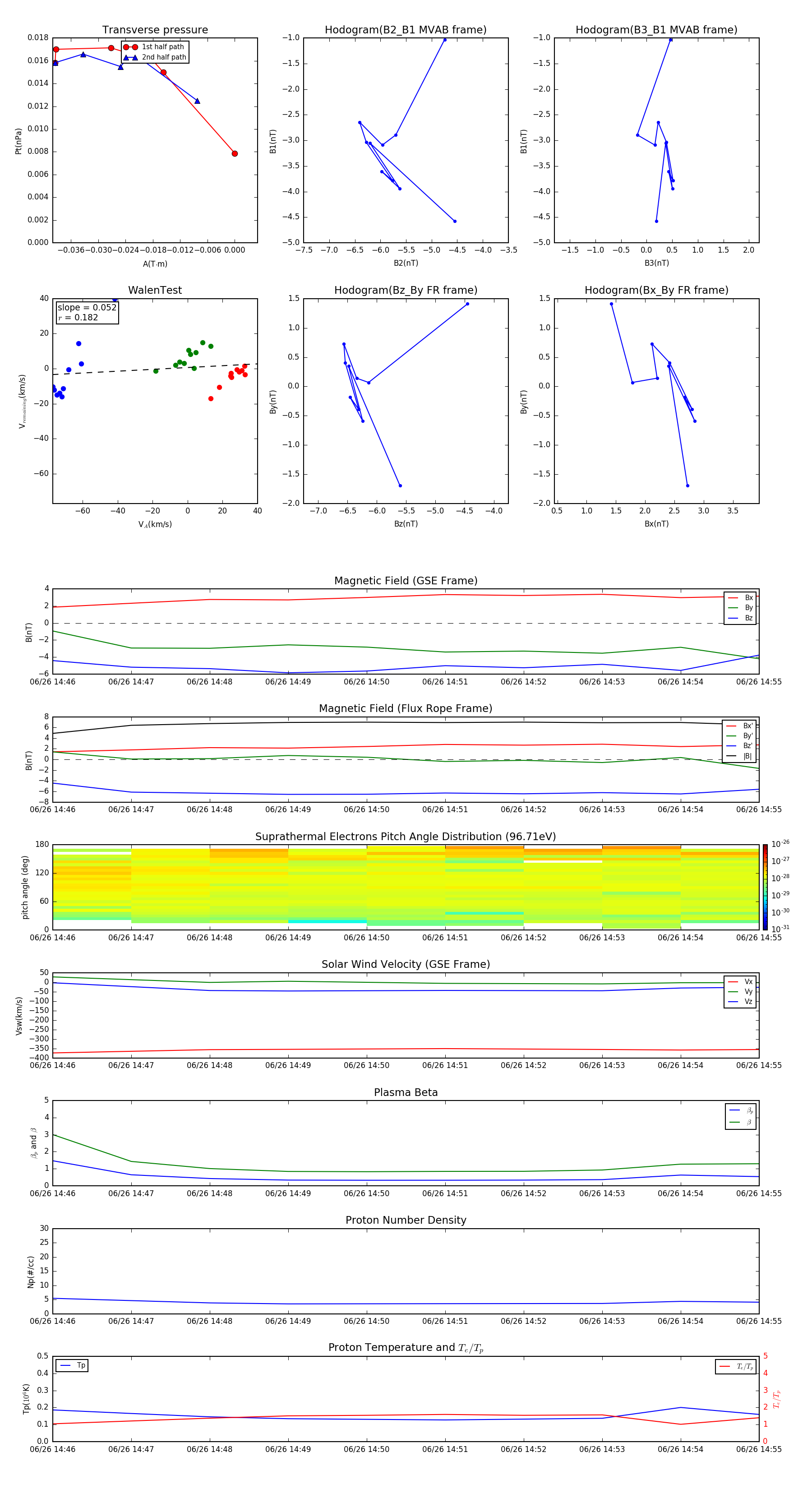Click the 'V_remaining(km/s)' y-axis label
812x1489 pixels.
[x=22, y=401]
